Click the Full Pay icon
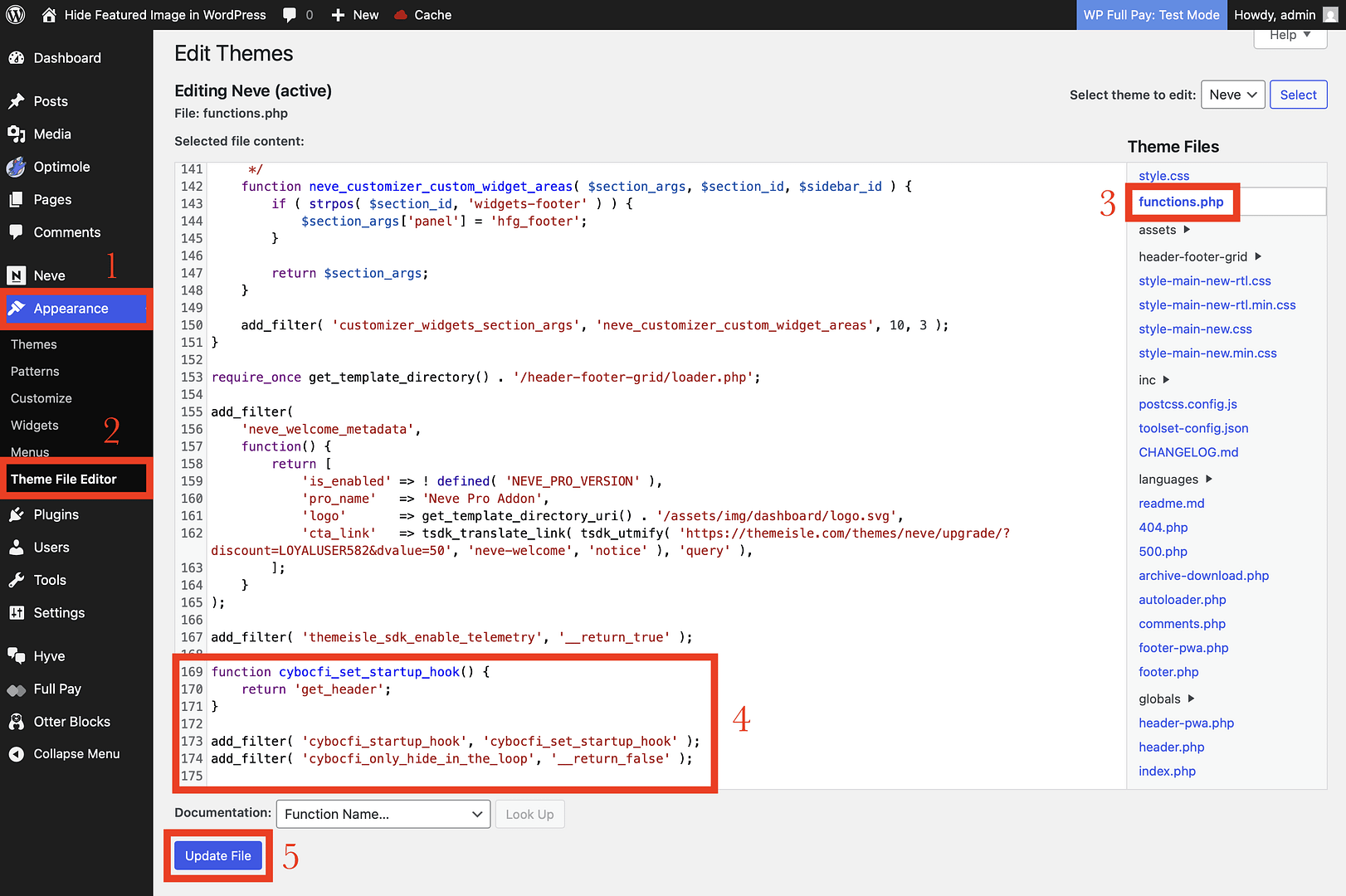The image size is (1346, 896). point(17,689)
